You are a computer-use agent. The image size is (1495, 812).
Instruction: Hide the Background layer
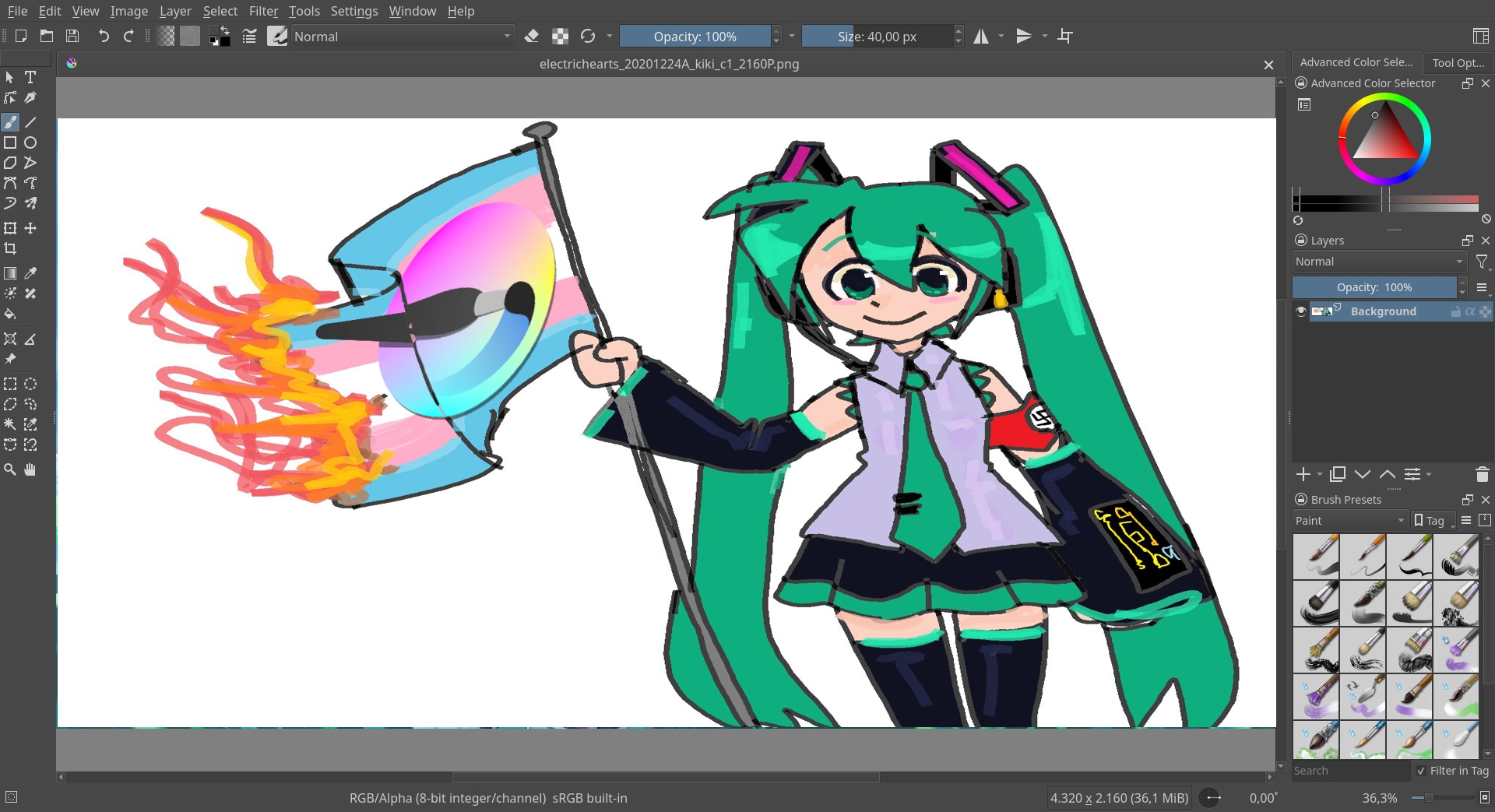pos(1300,311)
